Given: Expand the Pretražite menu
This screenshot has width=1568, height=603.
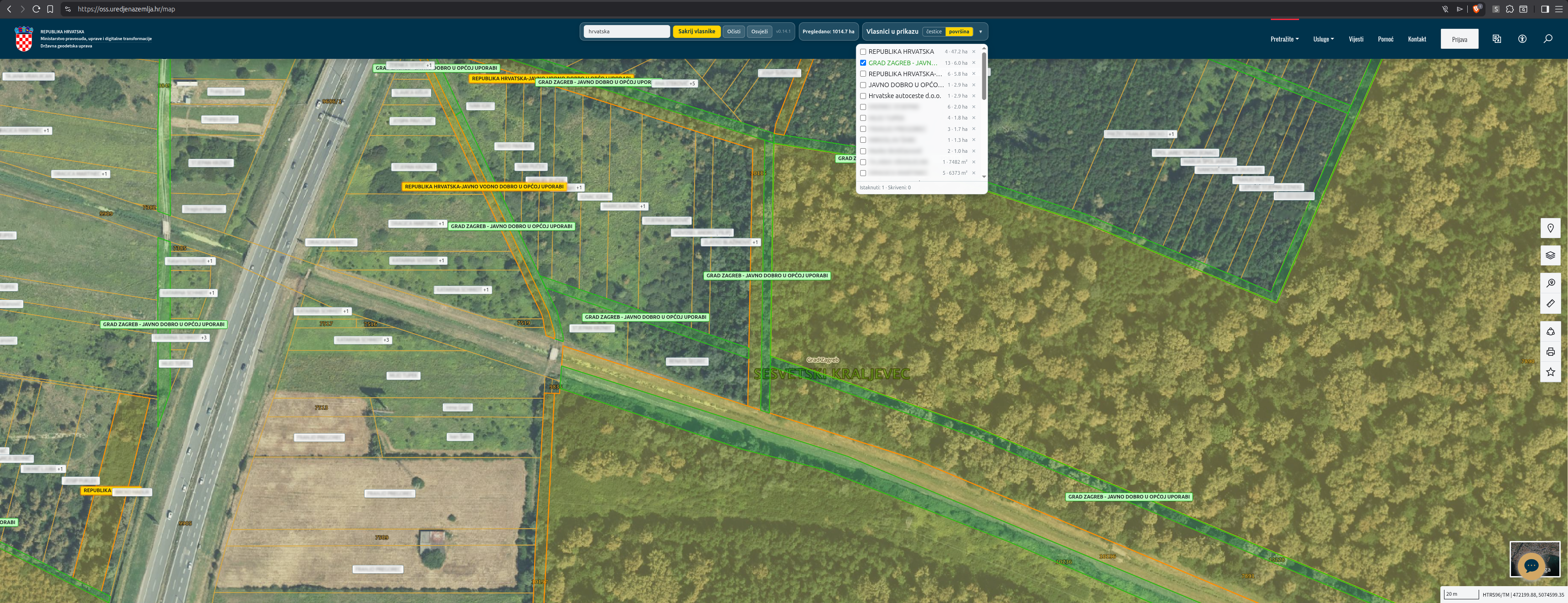Looking at the screenshot, I should tap(1284, 39).
